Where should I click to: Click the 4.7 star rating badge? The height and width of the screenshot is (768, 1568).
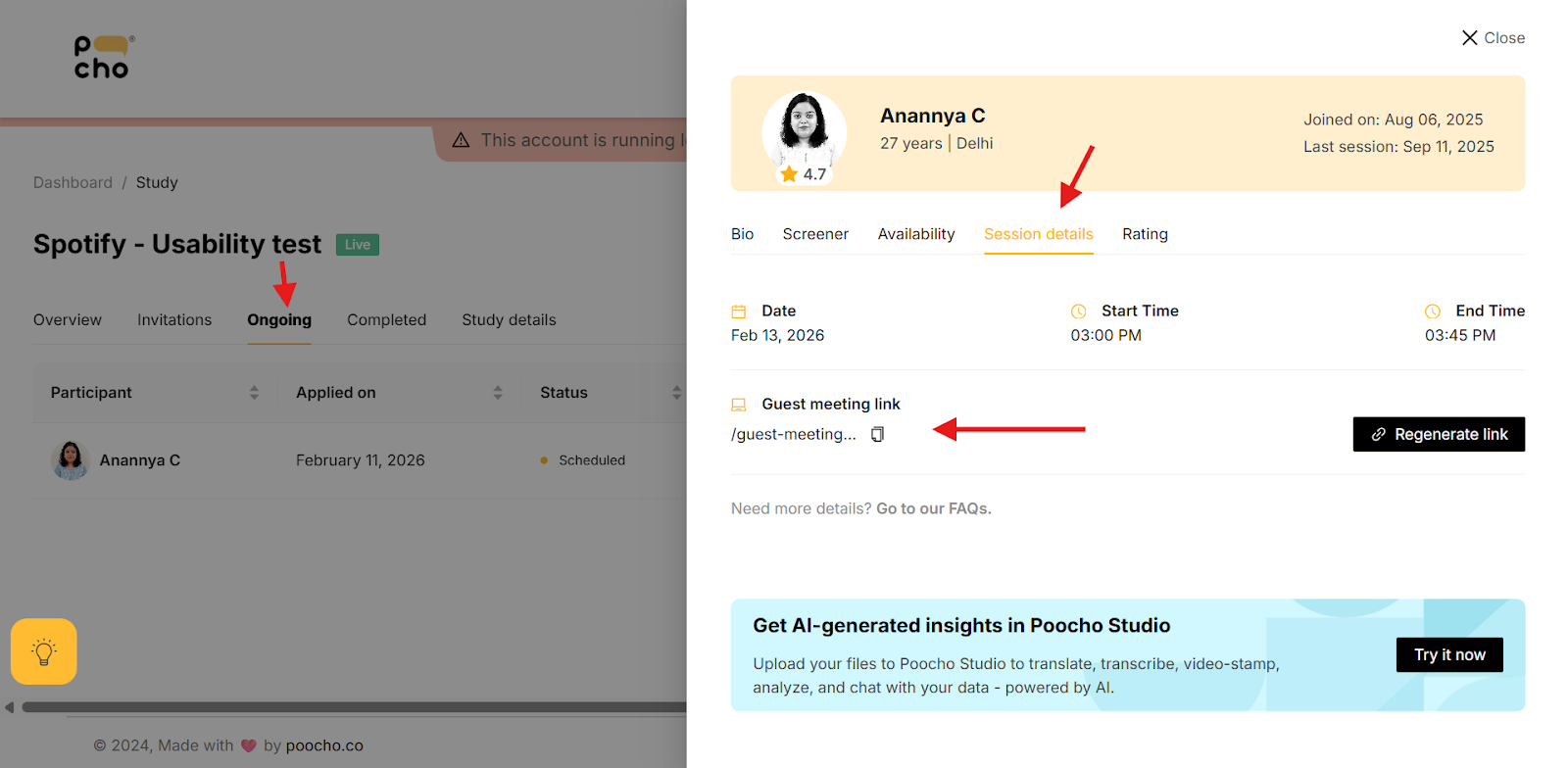pyautogui.click(x=804, y=174)
